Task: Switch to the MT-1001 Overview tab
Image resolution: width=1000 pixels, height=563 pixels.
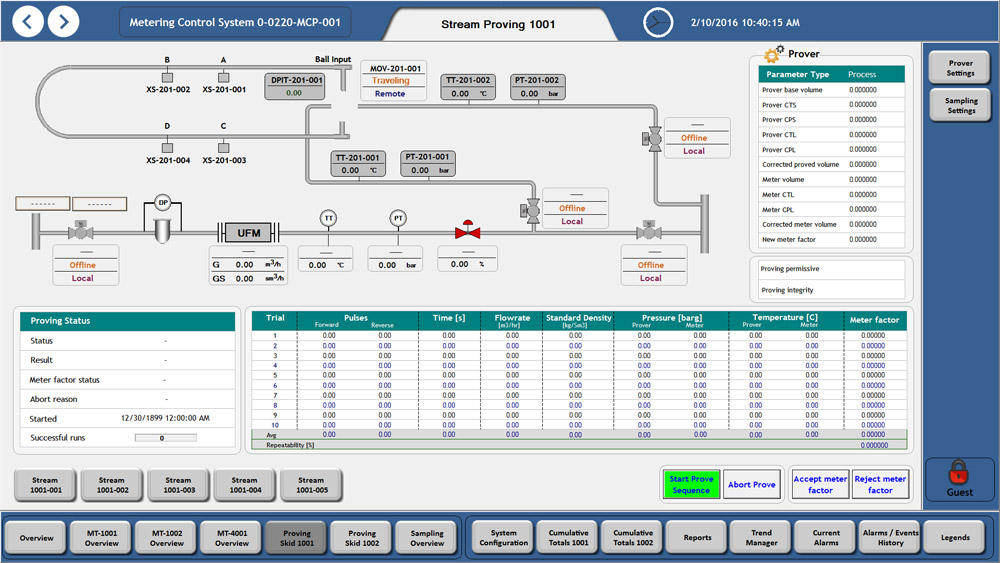Action: click(102, 537)
